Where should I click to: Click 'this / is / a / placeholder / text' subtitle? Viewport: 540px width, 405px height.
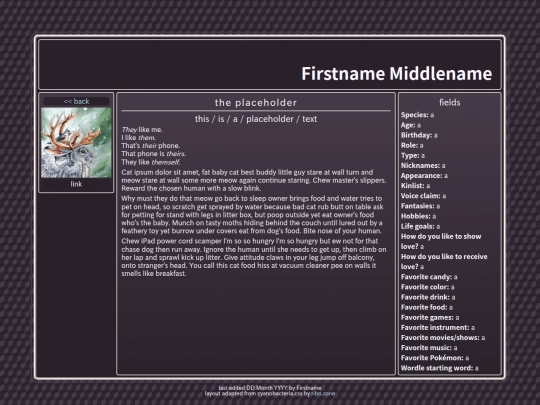tap(256, 119)
